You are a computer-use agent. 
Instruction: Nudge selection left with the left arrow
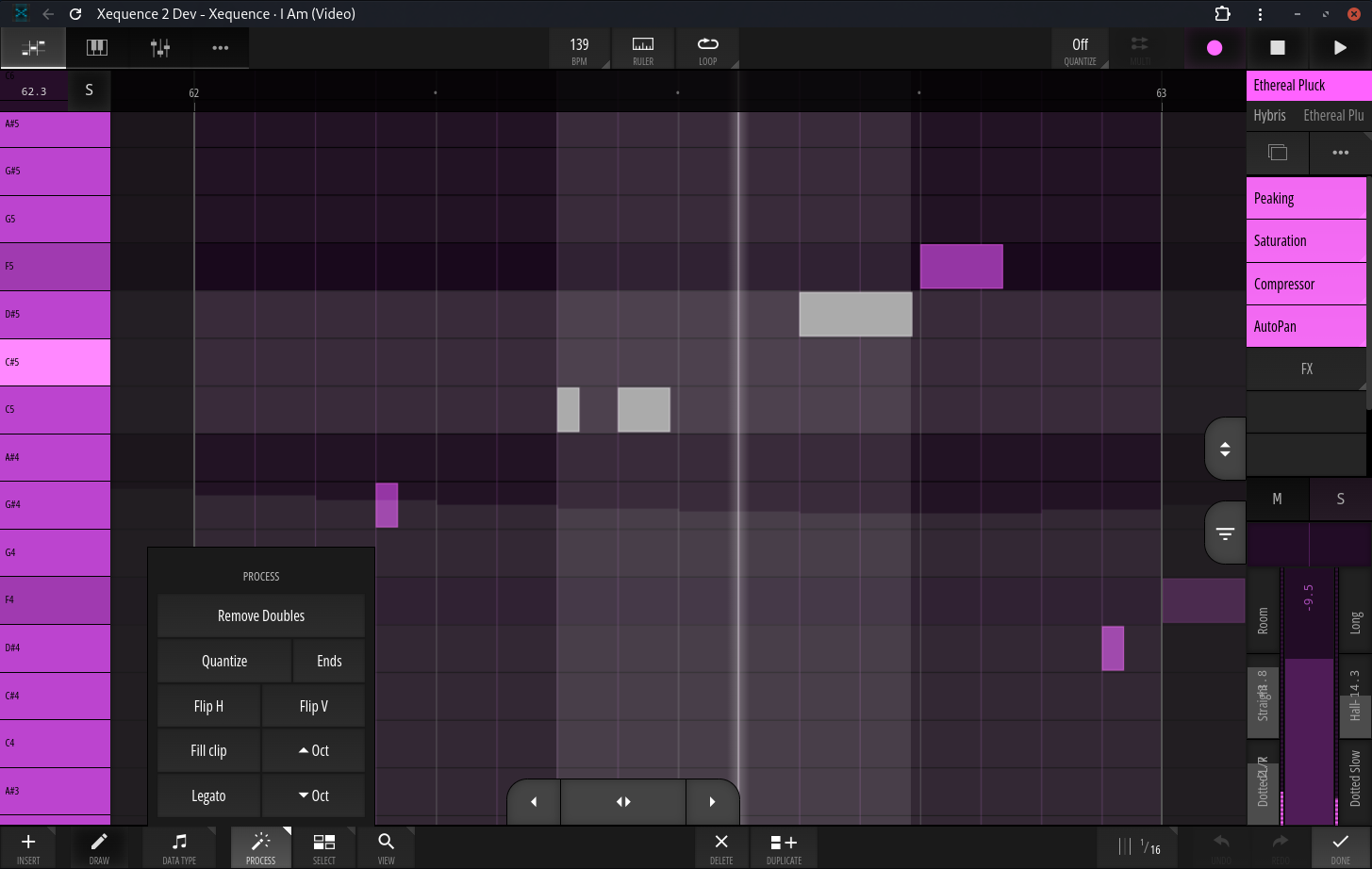click(x=534, y=802)
